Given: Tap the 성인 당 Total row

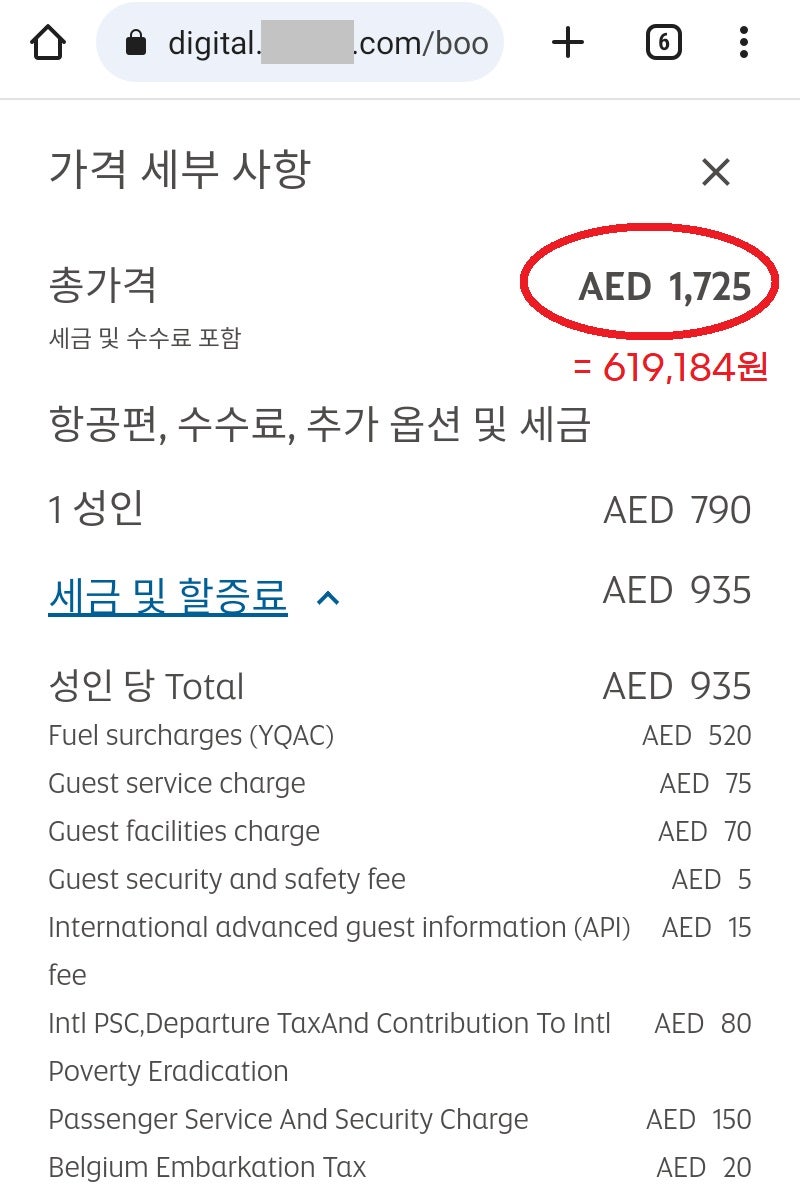Looking at the screenshot, I should coord(146,687).
